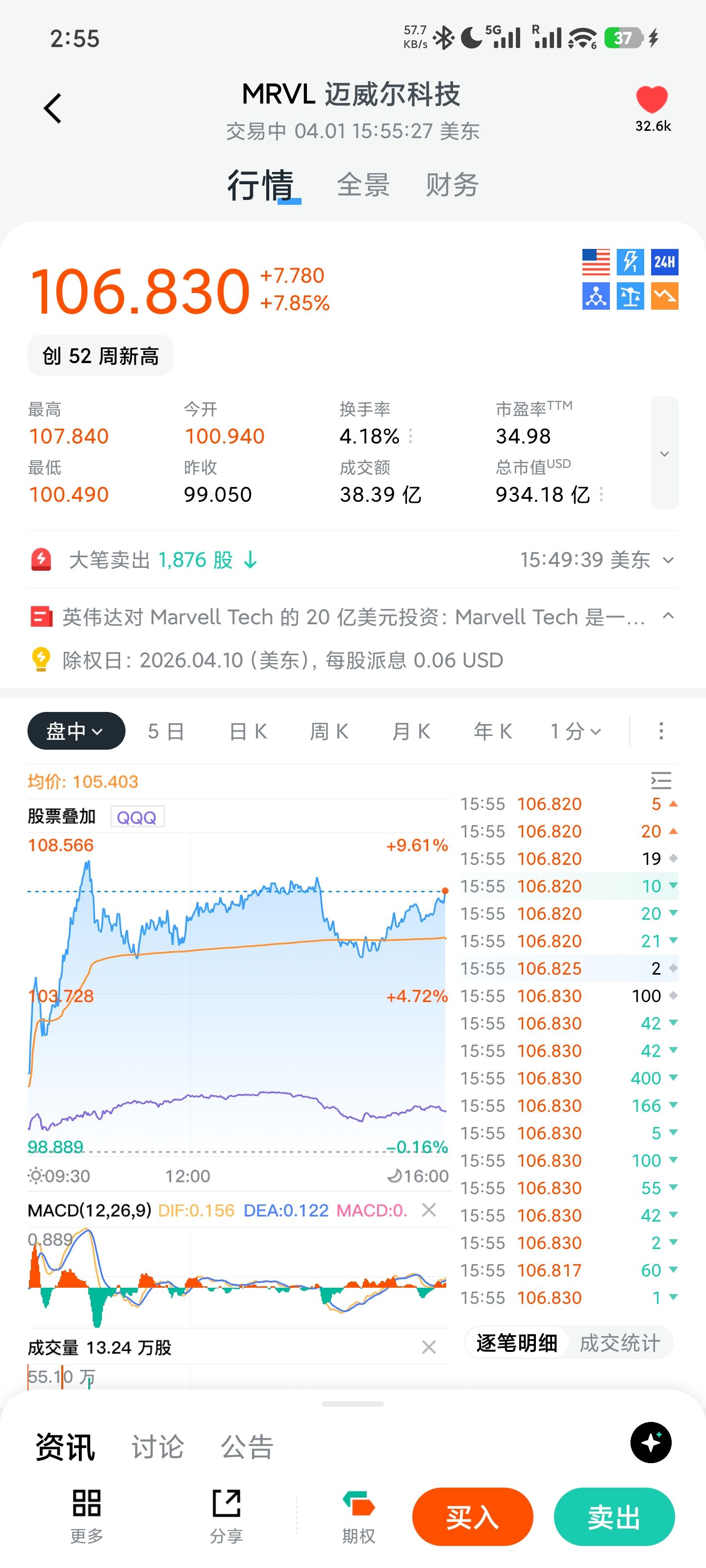Open the AI assistant sparkle icon
Viewport: 706px width, 1568px height.
tap(651, 1442)
